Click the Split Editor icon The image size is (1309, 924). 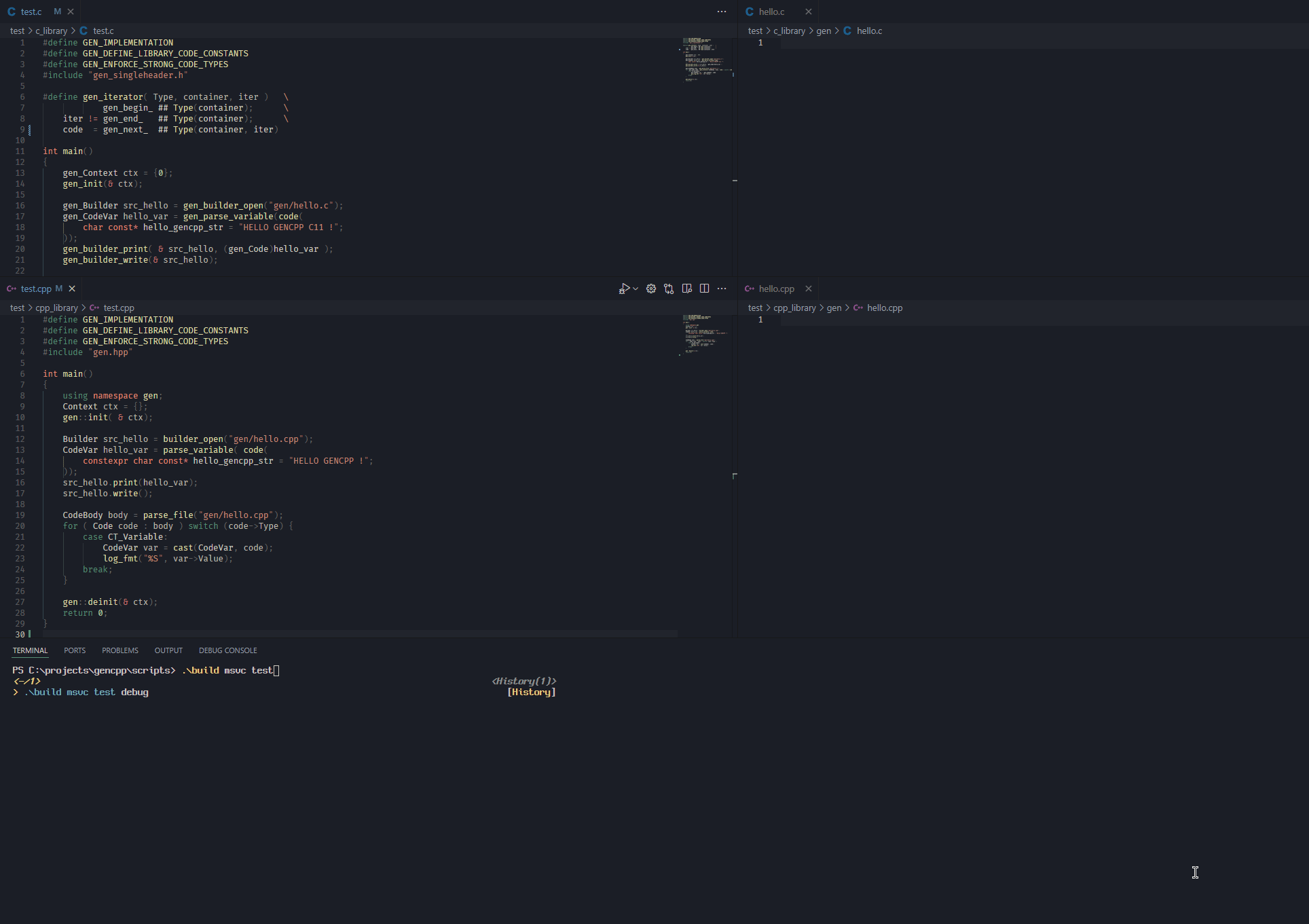pos(704,289)
